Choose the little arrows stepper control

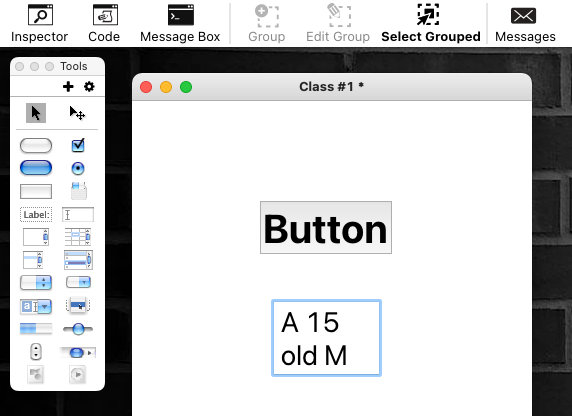[36, 352]
